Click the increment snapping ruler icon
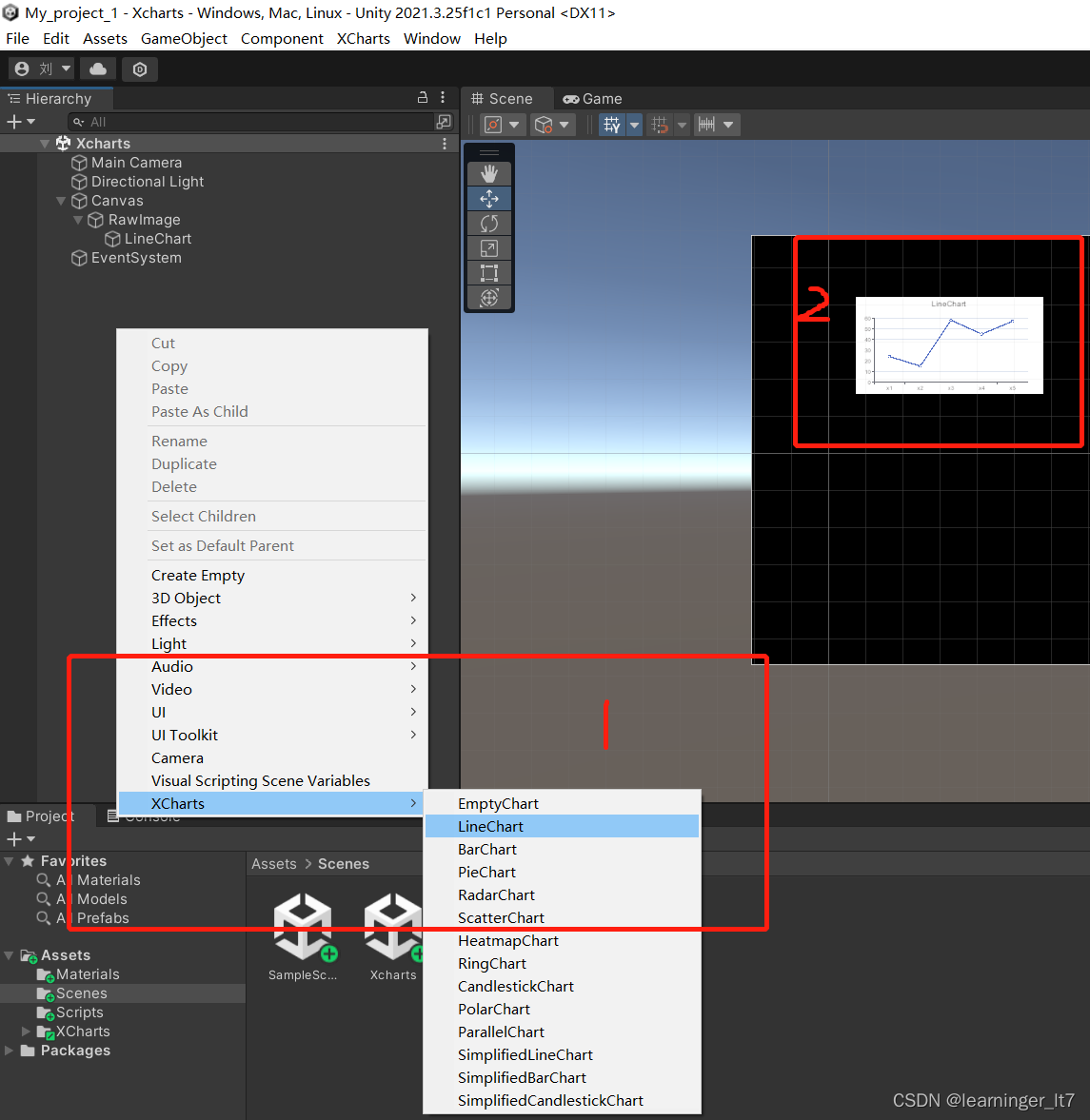 707,125
